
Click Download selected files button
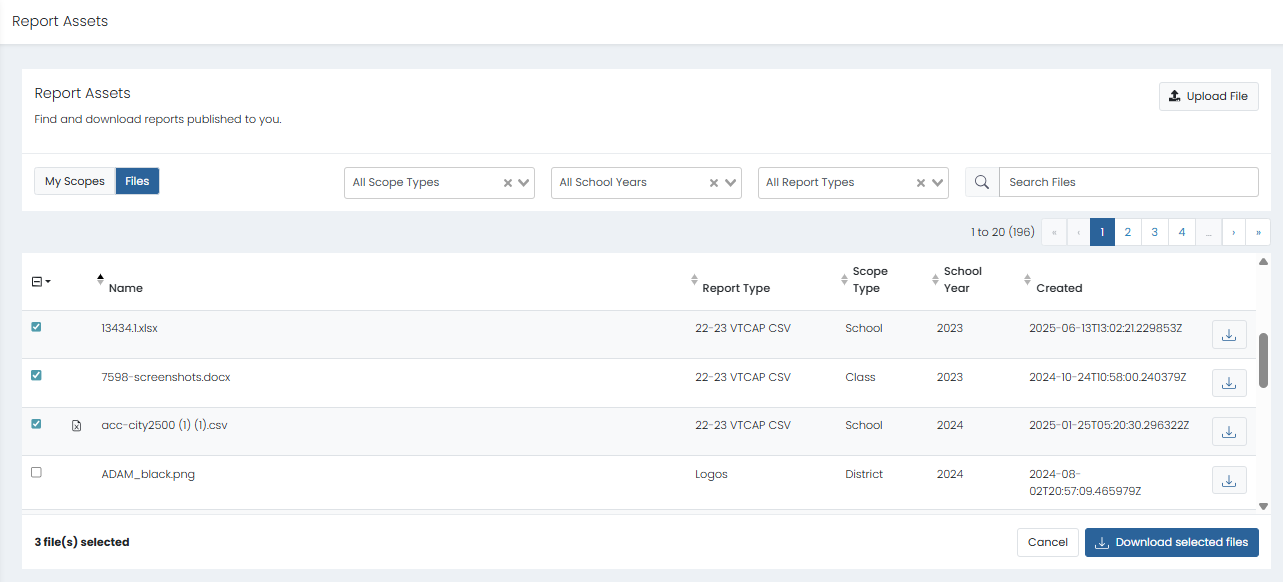[x=1171, y=542]
